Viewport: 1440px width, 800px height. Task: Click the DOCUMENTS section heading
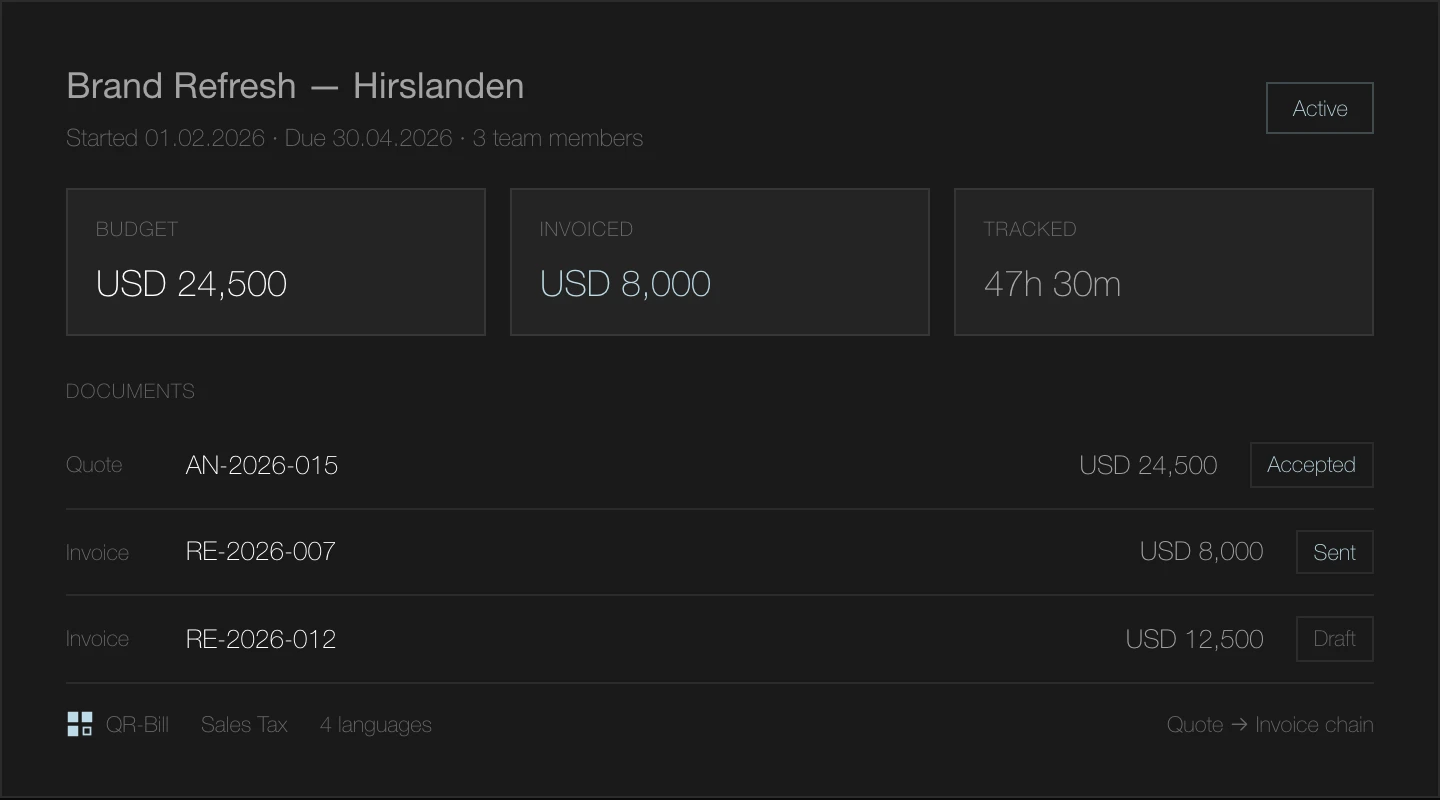click(130, 392)
